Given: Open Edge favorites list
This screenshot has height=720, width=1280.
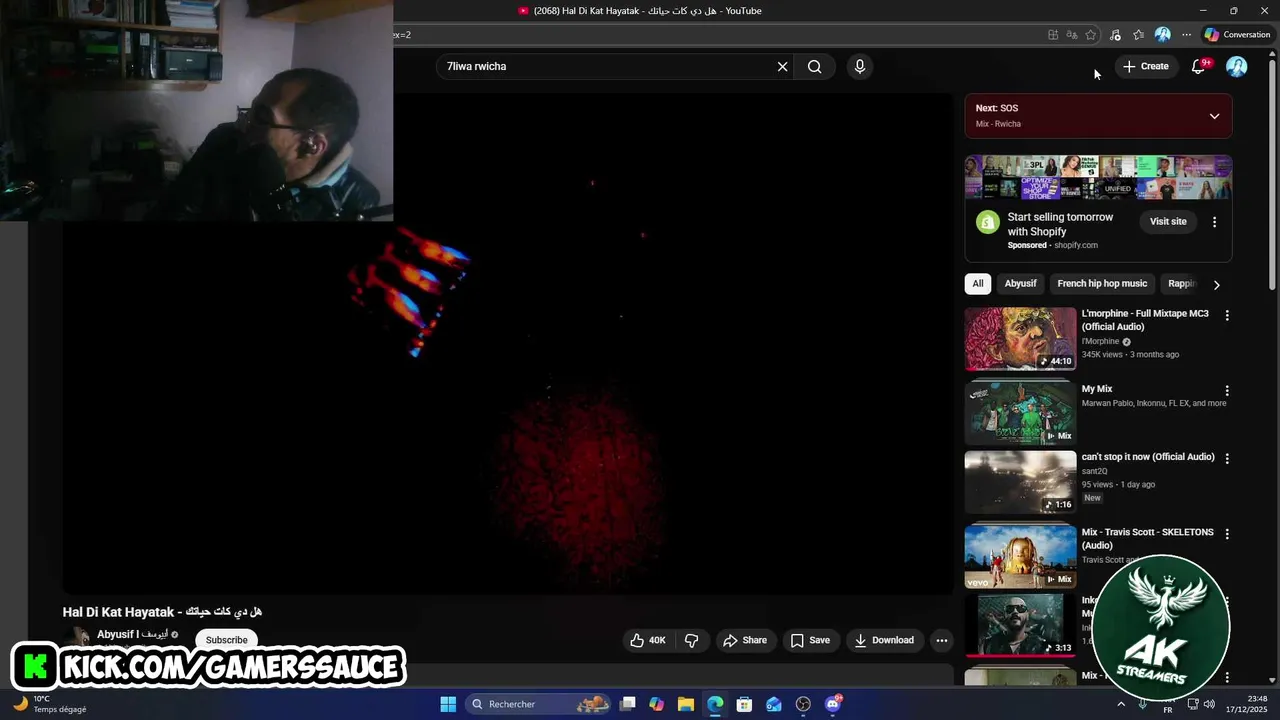Looking at the screenshot, I should 1138,35.
